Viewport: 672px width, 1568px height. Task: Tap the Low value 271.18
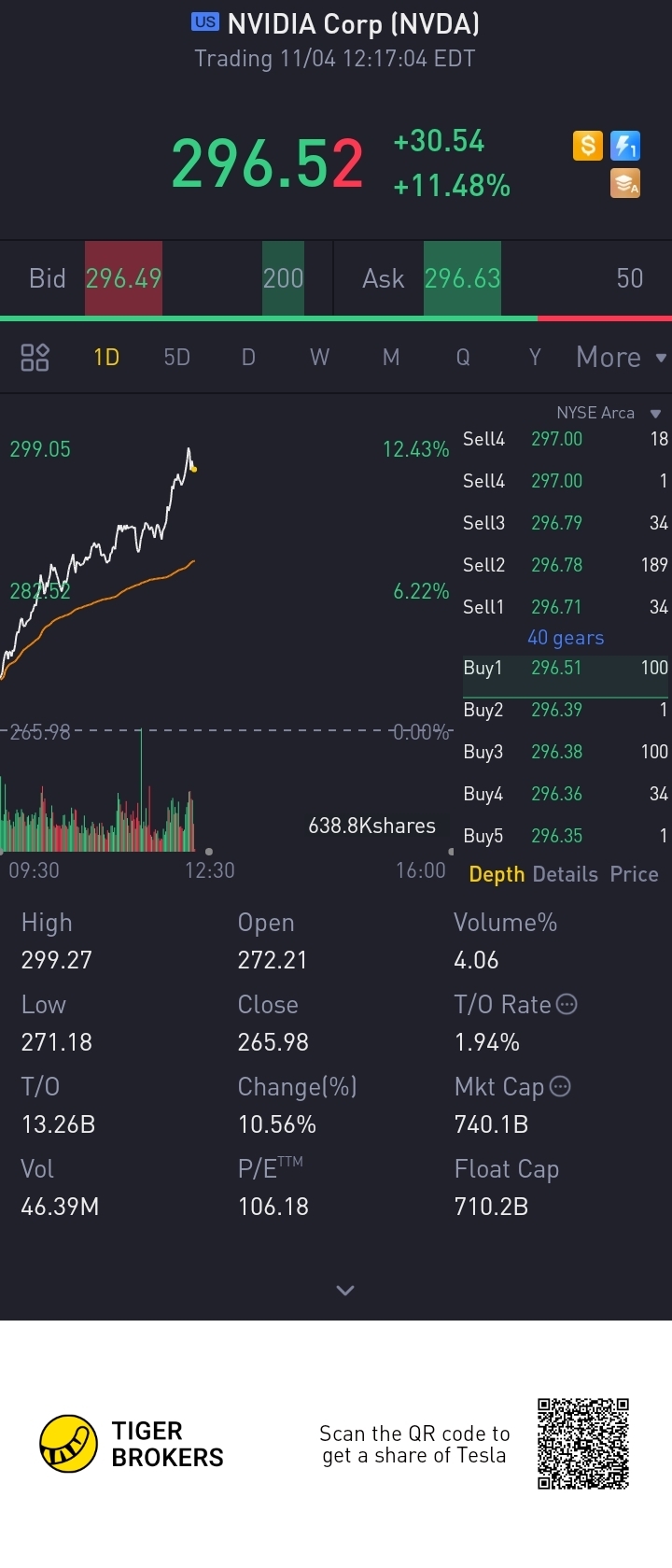(x=57, y=1042)
